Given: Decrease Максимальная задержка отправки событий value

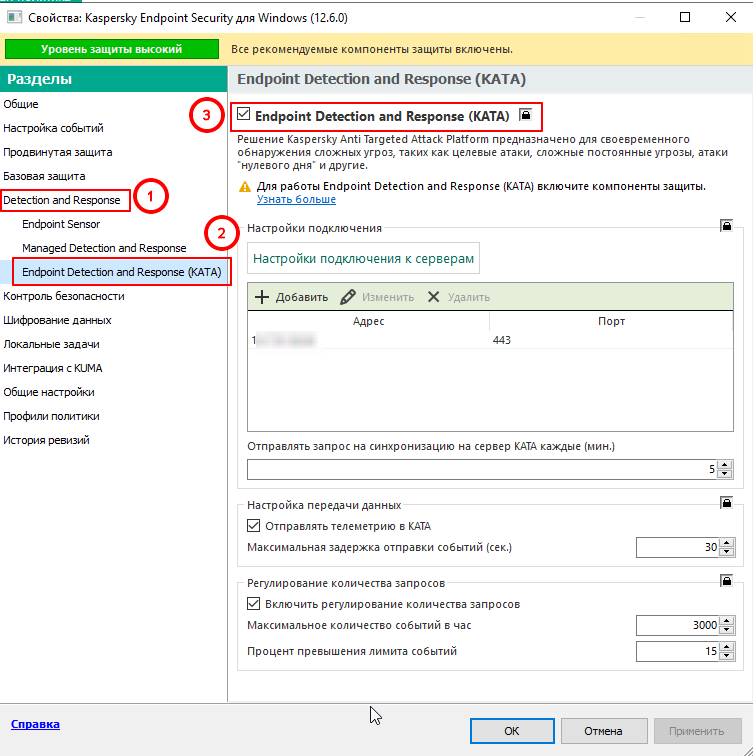Looking at the screenshot, I should click(726, 552).
